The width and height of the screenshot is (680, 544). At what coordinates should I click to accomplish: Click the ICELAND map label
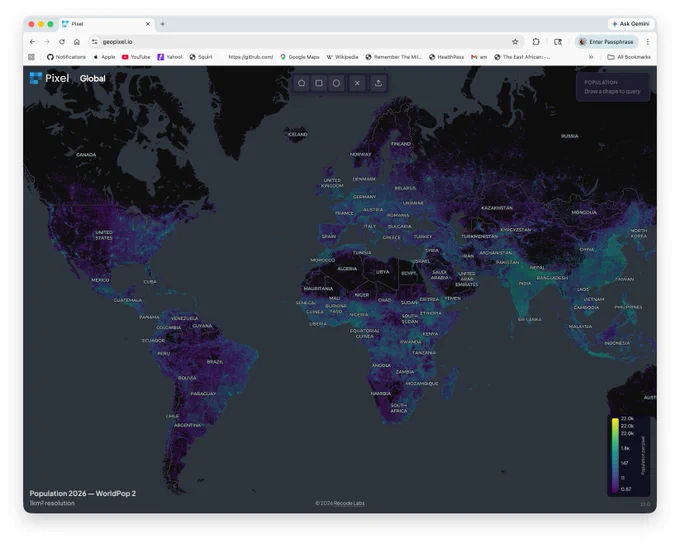pos(298,134)
